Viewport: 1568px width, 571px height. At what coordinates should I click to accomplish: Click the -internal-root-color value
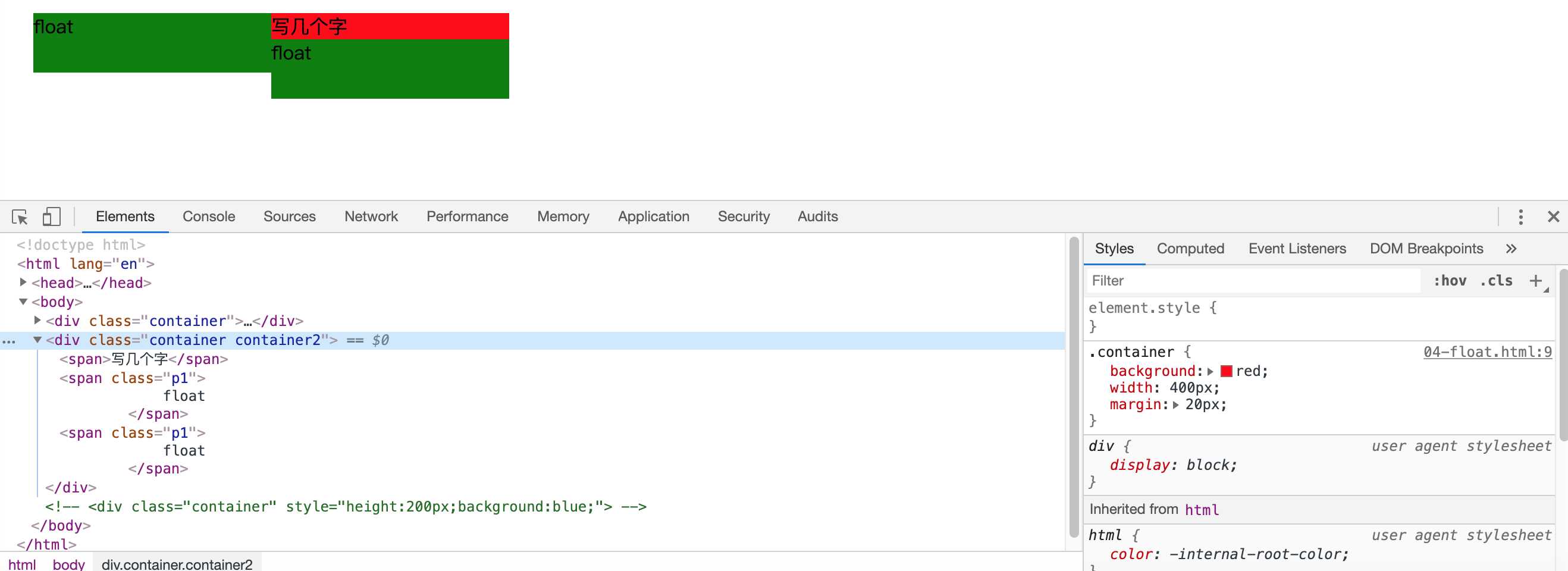tap(1256, 554)
